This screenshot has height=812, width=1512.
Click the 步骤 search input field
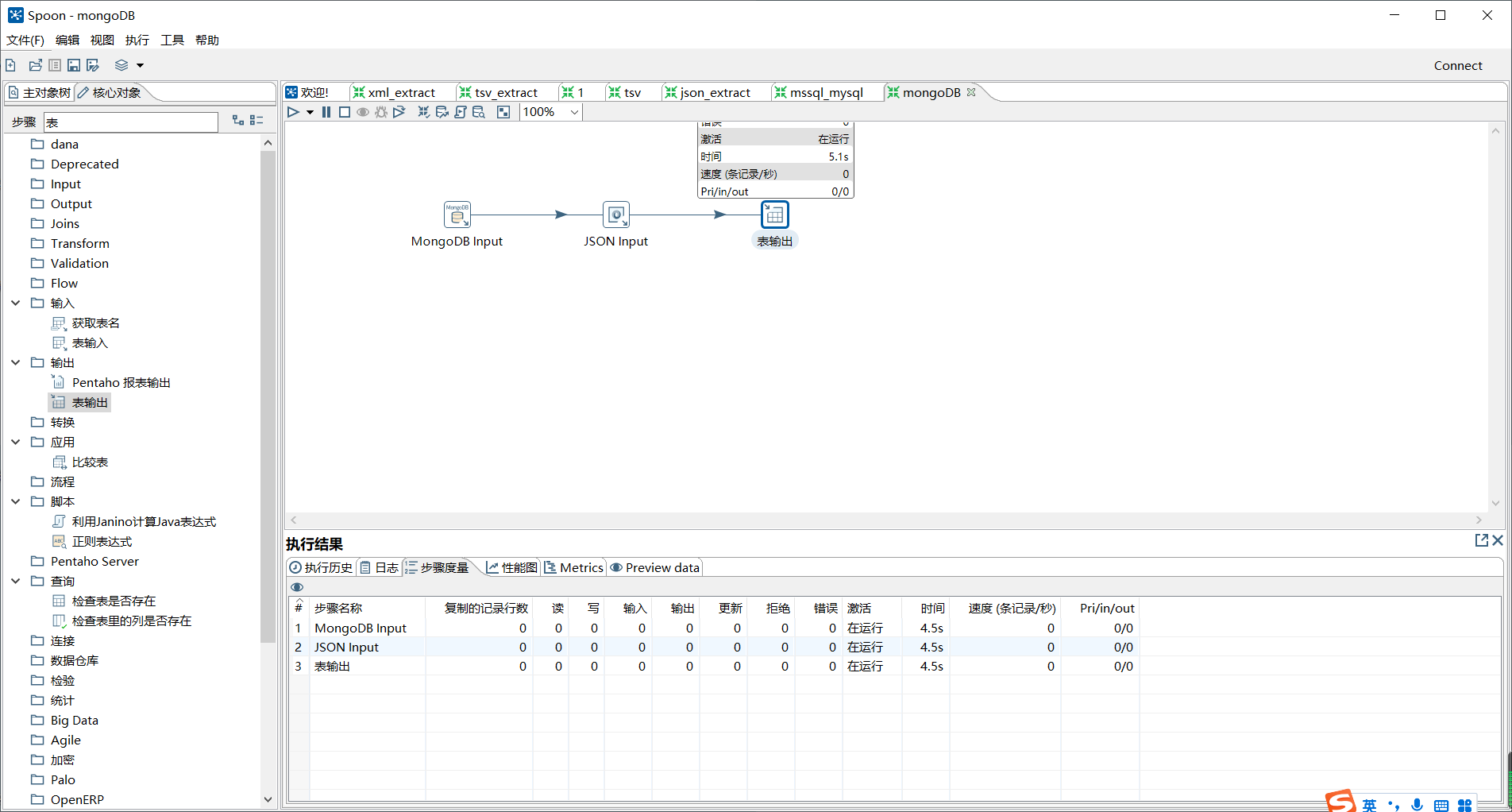pyautogui.click(x=130, y=122)
